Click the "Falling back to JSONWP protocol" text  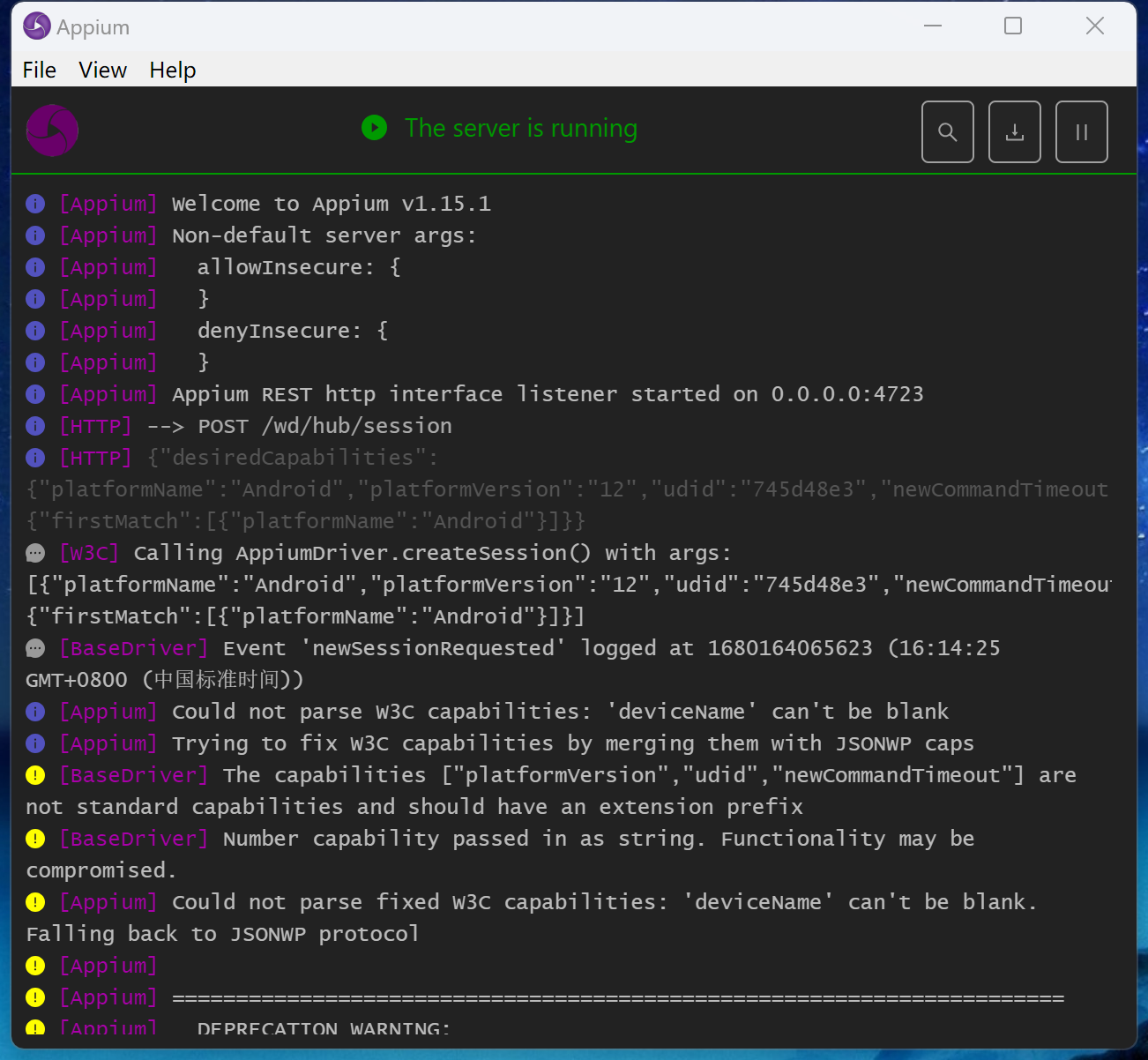pyautogui.click(x=222, y=934)
